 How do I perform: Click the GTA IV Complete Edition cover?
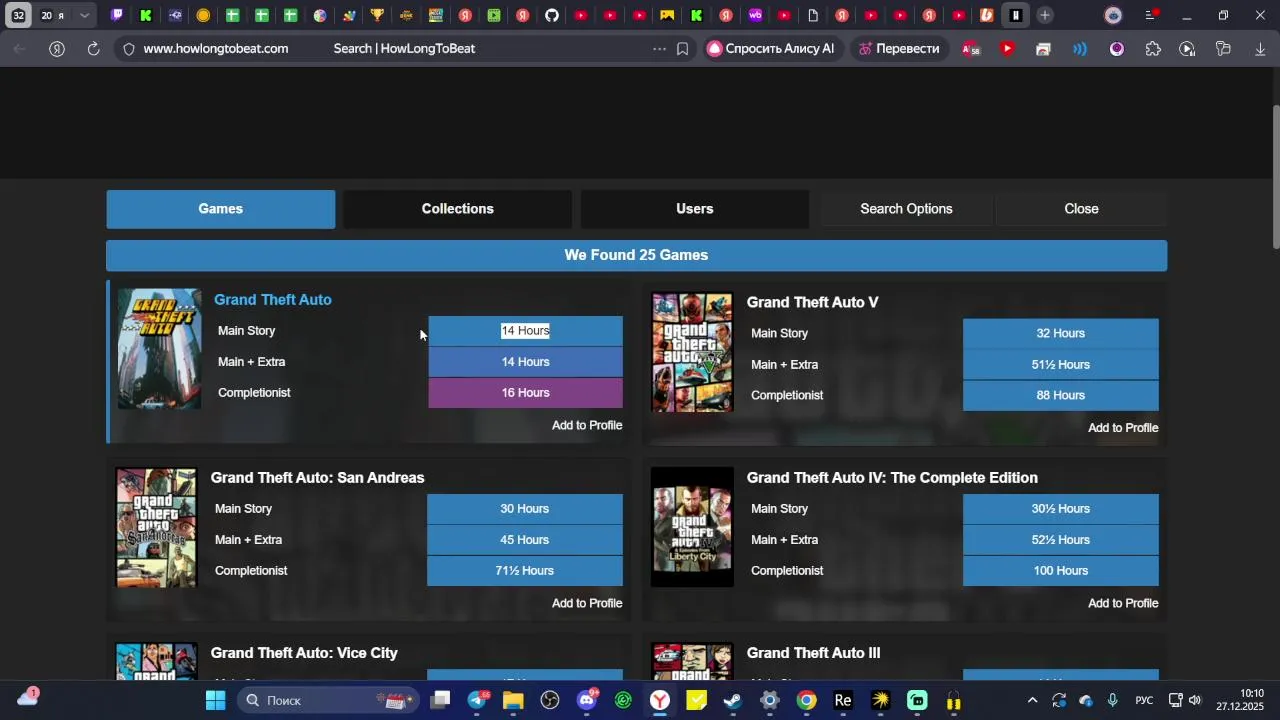(x=692, y=527)
